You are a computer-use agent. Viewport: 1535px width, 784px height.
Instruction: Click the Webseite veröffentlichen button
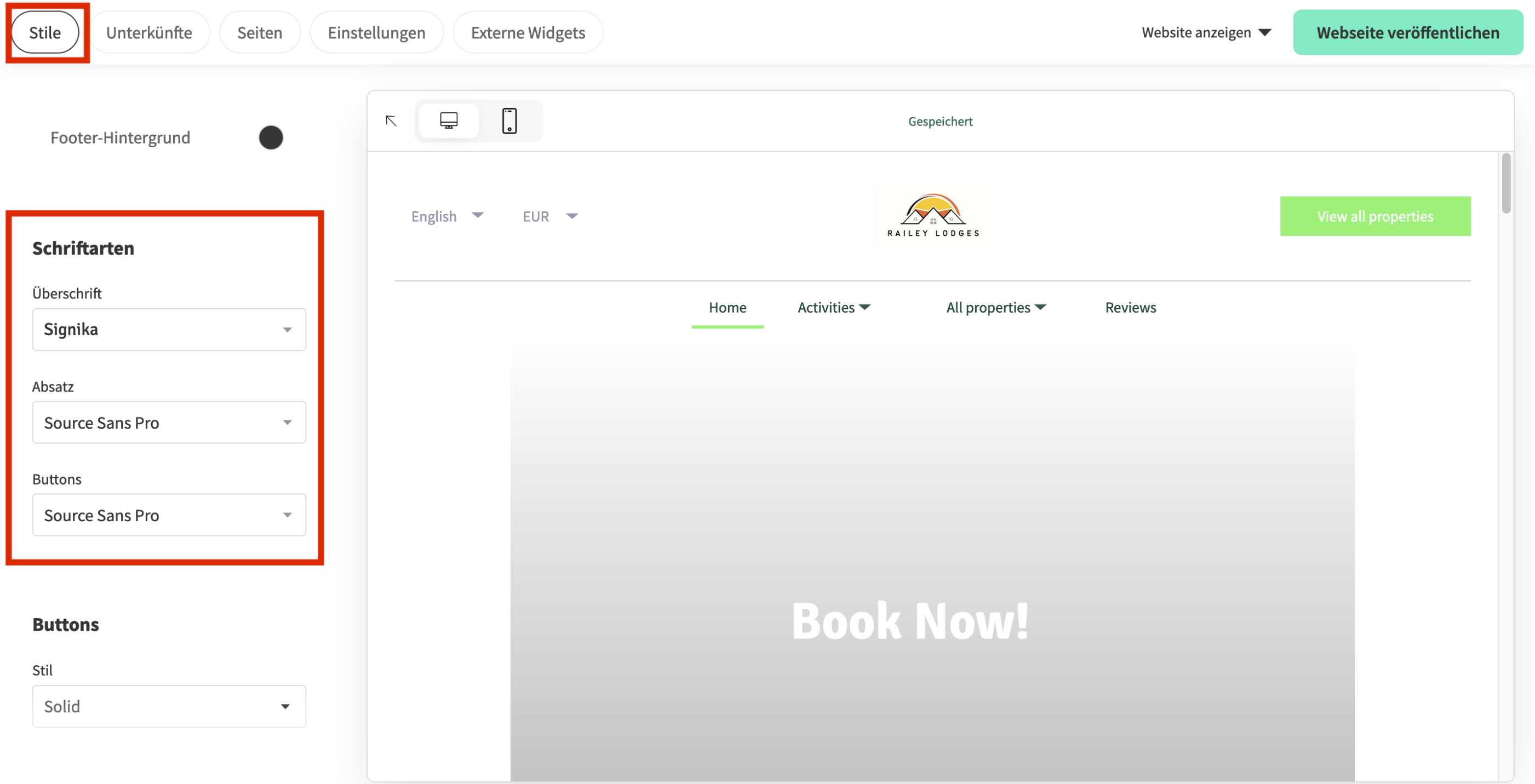pos(1407,32)
